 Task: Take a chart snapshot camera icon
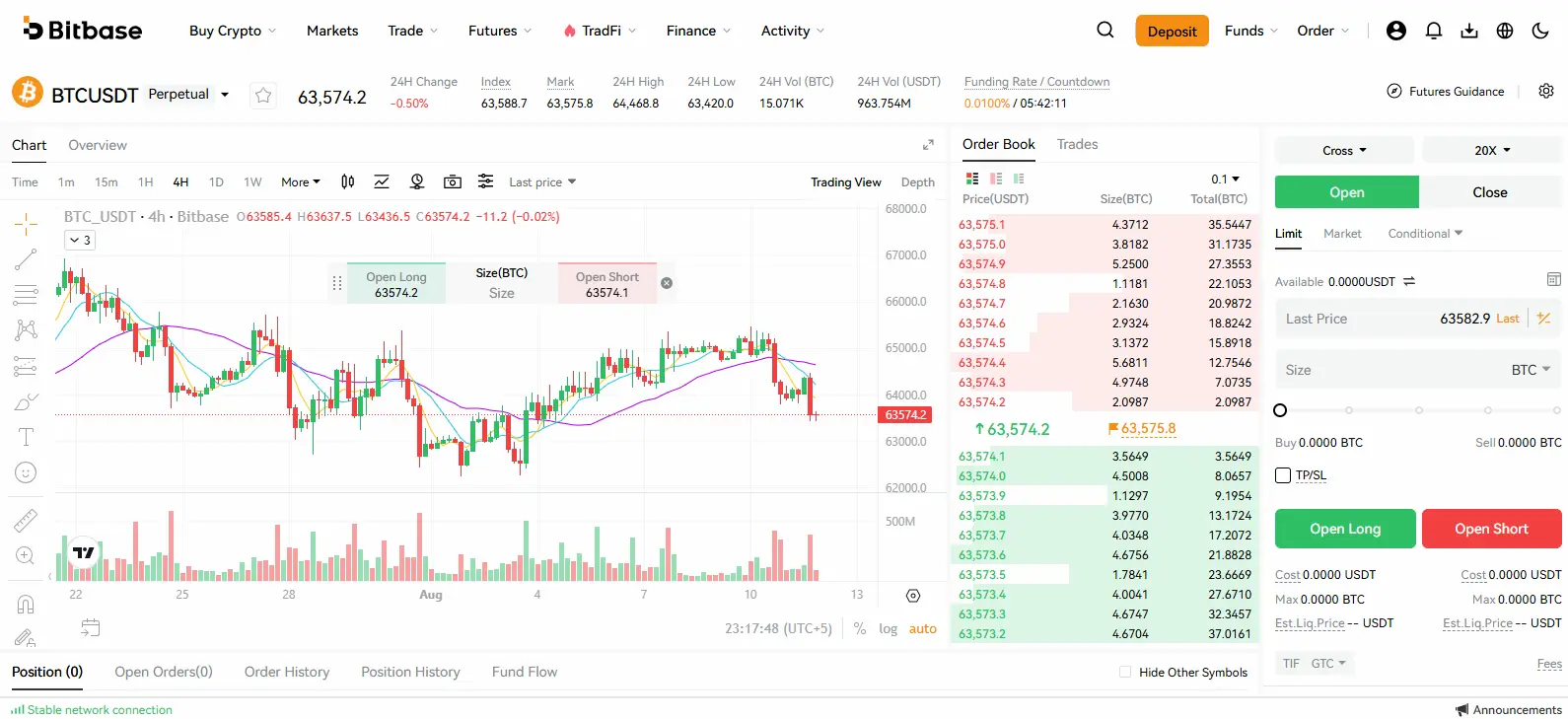click(x=453, y=181)
